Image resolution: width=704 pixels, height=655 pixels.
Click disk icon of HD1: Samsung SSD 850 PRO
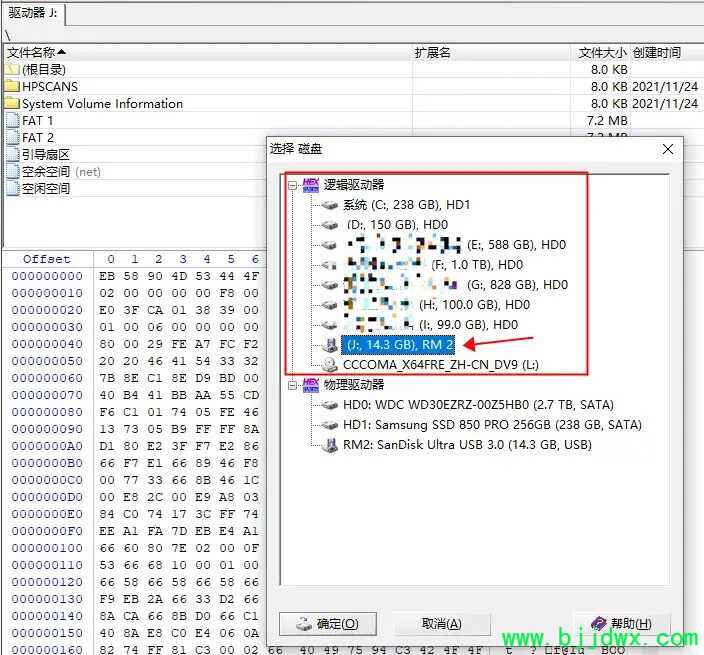pos(330,425)
